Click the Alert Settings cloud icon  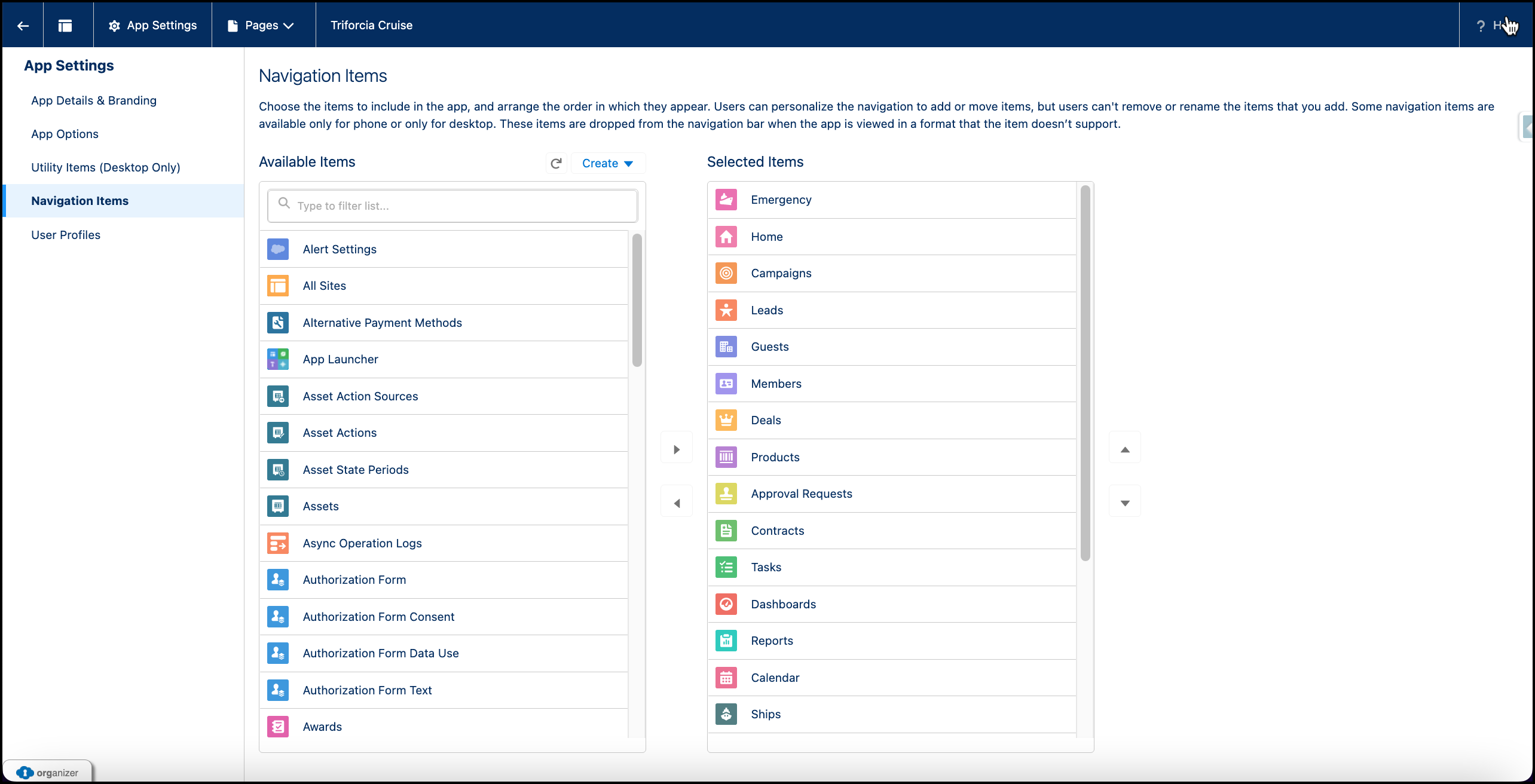278,249
